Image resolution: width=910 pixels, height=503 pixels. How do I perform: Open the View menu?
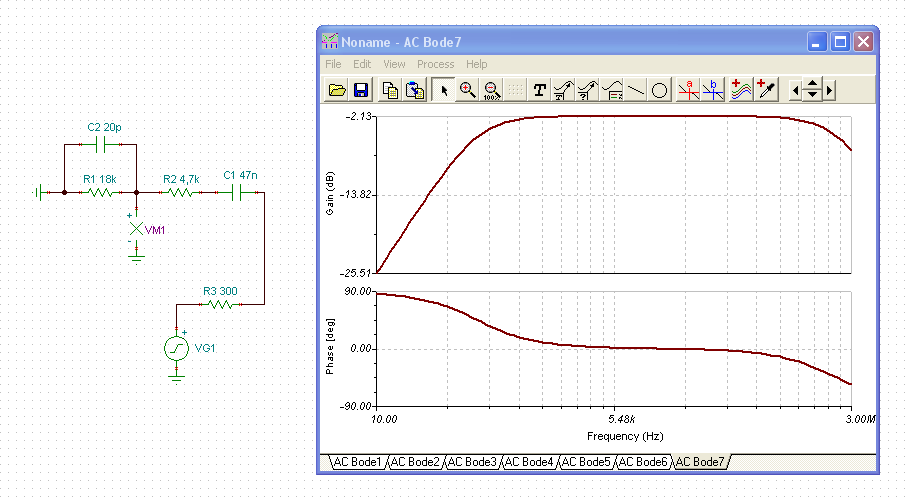[x=394, y=64]
